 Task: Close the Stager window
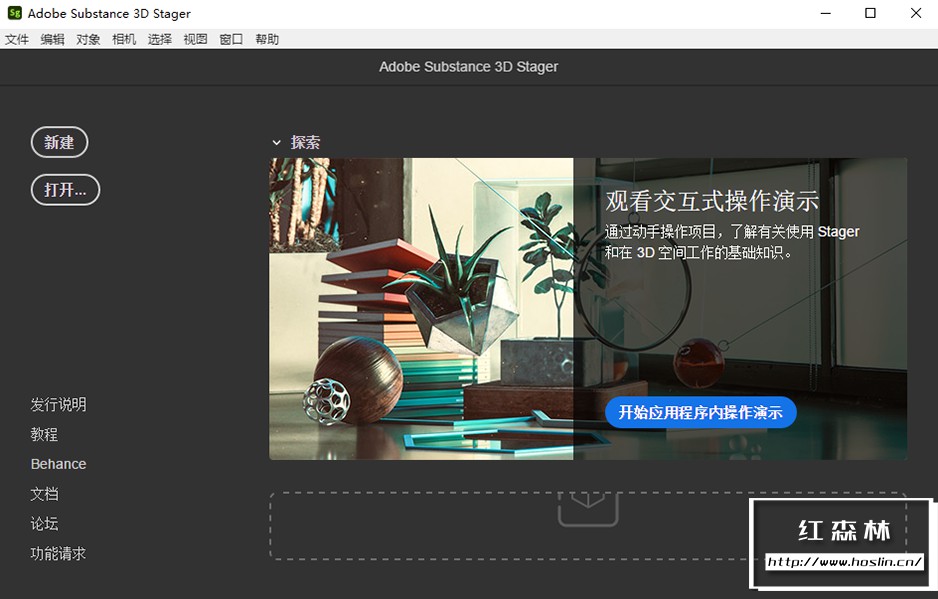click(916, 13)
